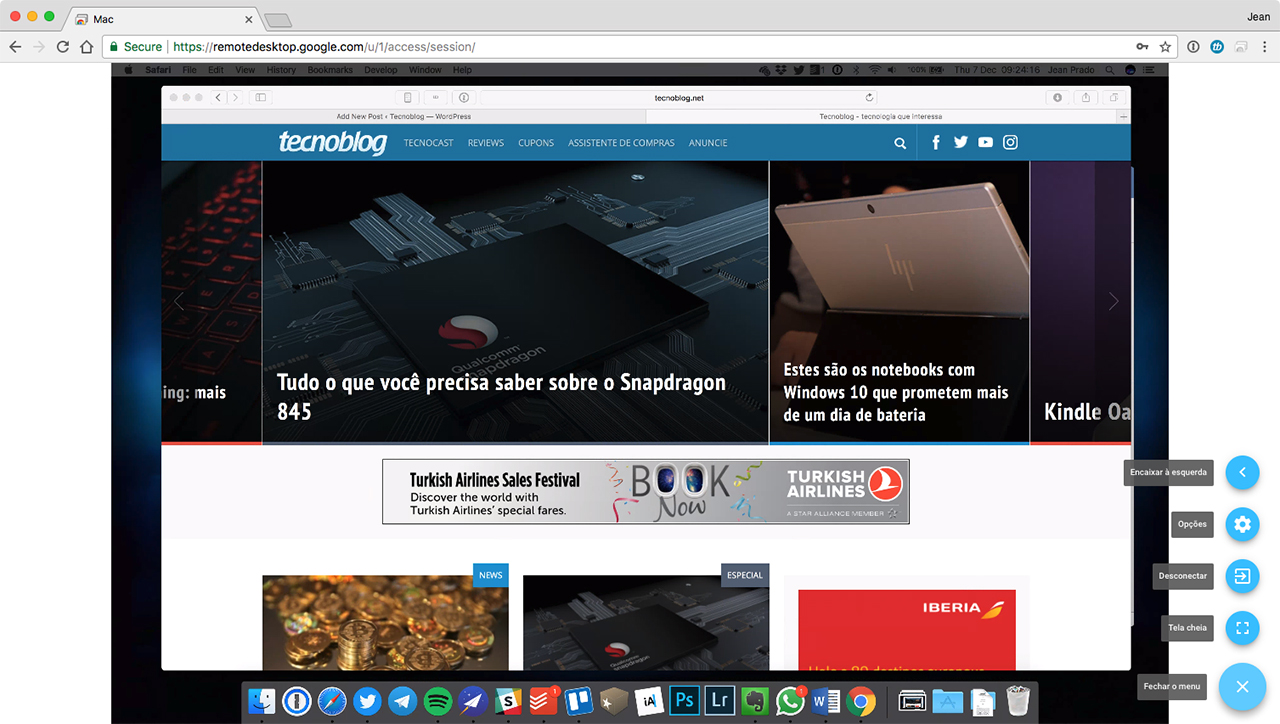
Task: Open tecnoblog's Facebook icon
Action: (936, 142)
